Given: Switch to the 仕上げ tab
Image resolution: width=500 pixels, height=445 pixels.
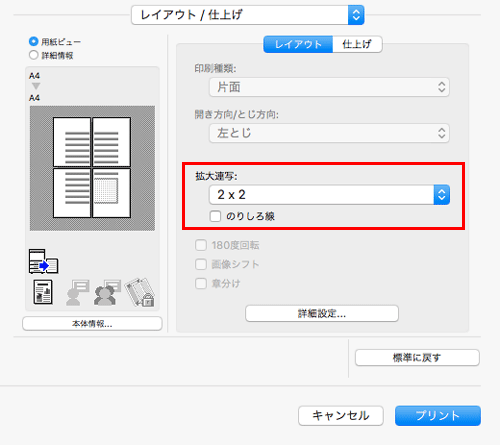Looking at the screenshot, I should [x=357, y=44].
